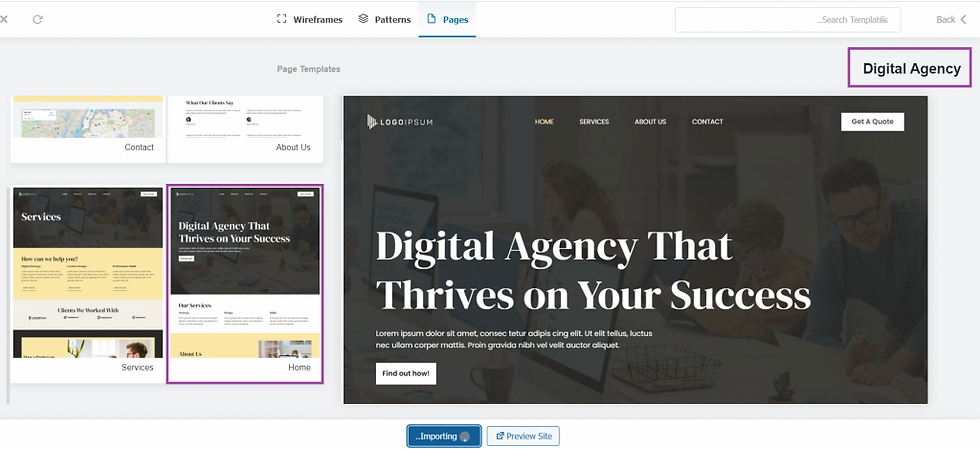Click the Back chevron arrow icon
This screenshot has height=449, width=980.
pos(963,19)
